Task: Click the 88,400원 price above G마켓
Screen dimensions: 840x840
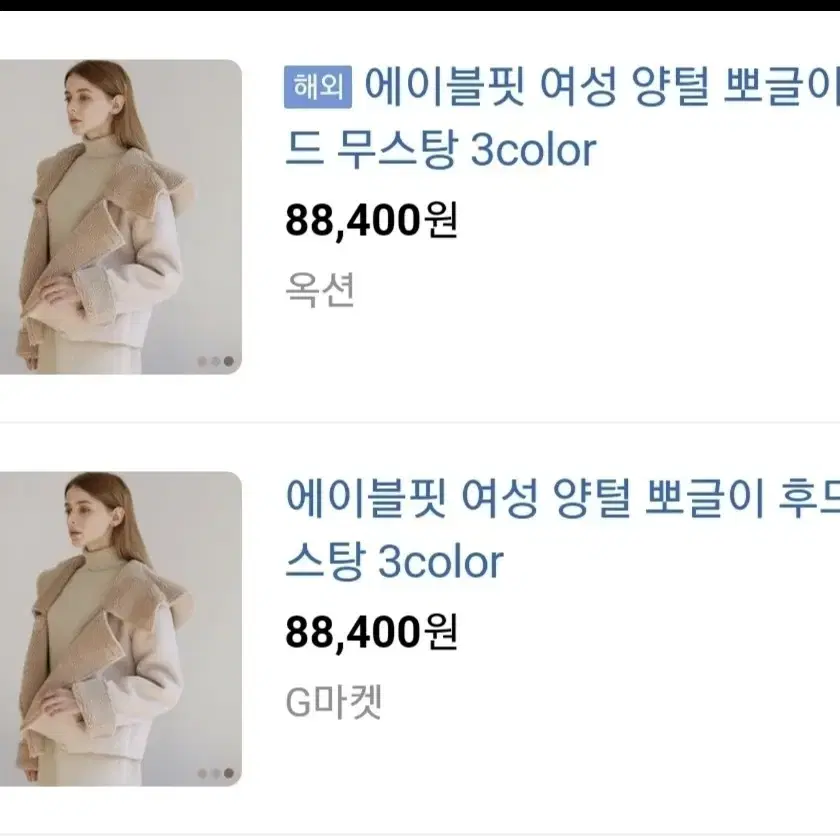Action: pyautogui.click(x=371, y=632)
